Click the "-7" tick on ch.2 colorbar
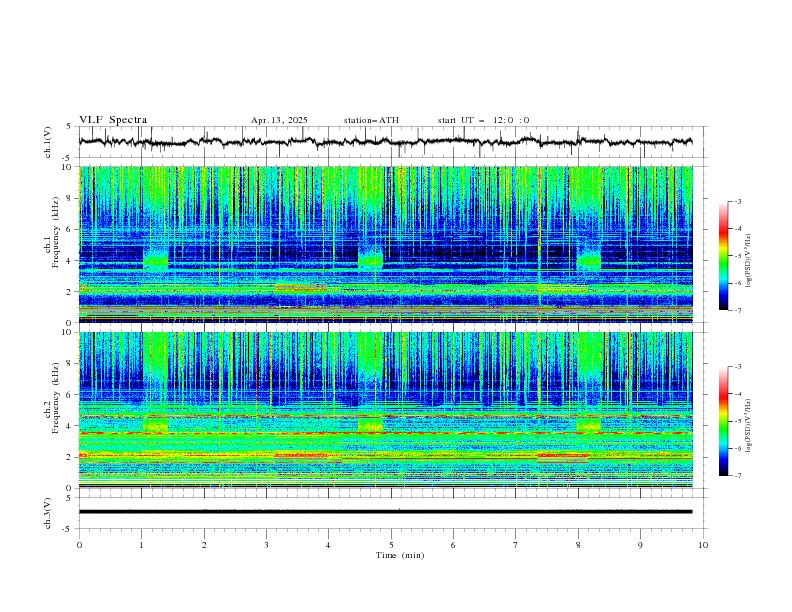Screen dimensions: 792x612 738,476
